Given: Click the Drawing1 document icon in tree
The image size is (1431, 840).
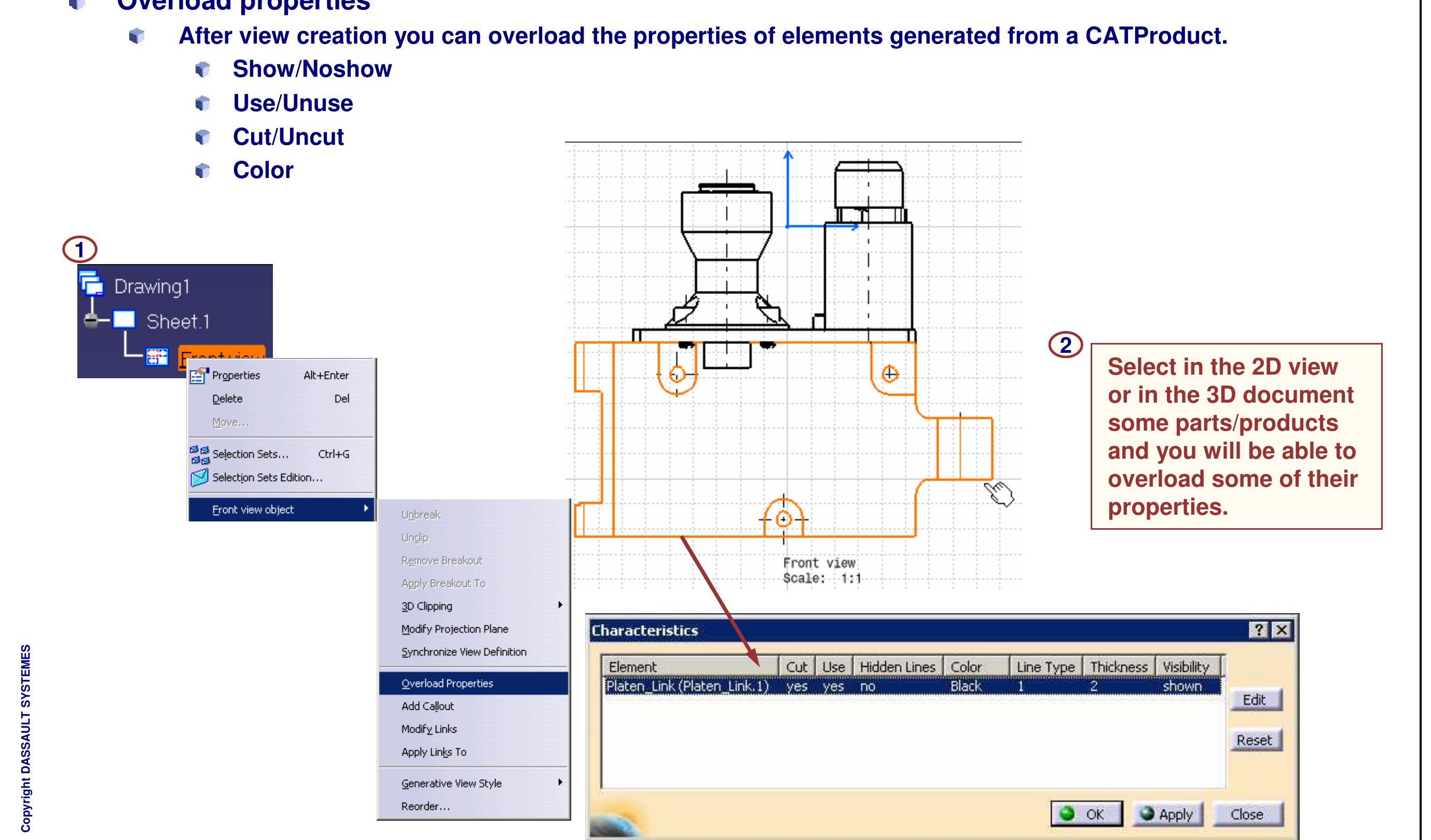Looking at the screenshot, I should tap(91, 283).
